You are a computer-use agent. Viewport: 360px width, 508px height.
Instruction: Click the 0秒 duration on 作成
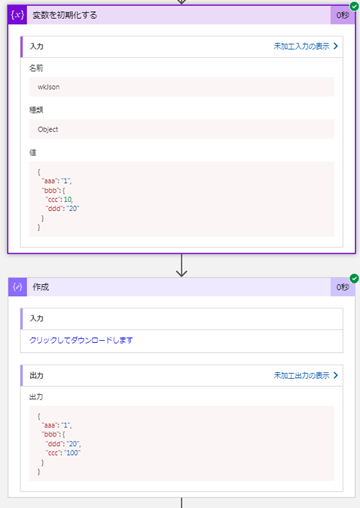tap(343, 287)
